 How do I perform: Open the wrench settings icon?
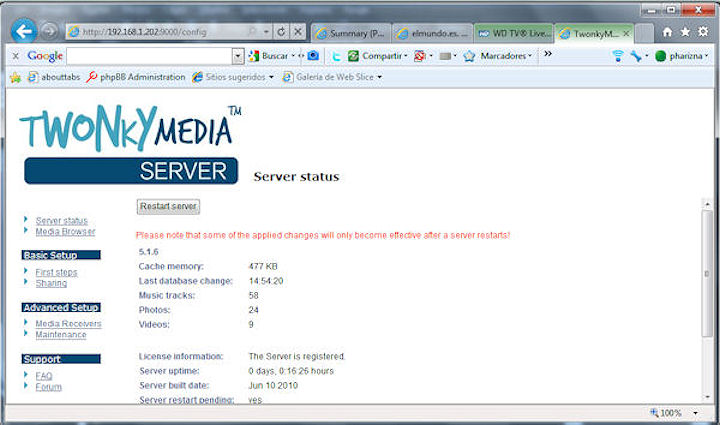(x=636, y=56)
